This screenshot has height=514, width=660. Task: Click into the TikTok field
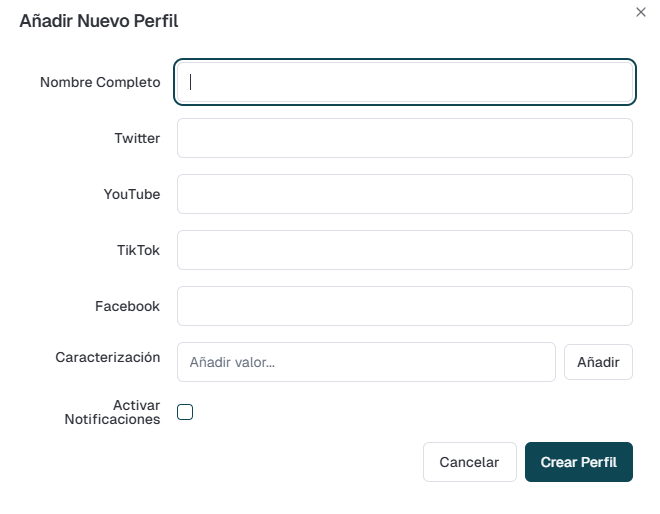pos(405,250)
